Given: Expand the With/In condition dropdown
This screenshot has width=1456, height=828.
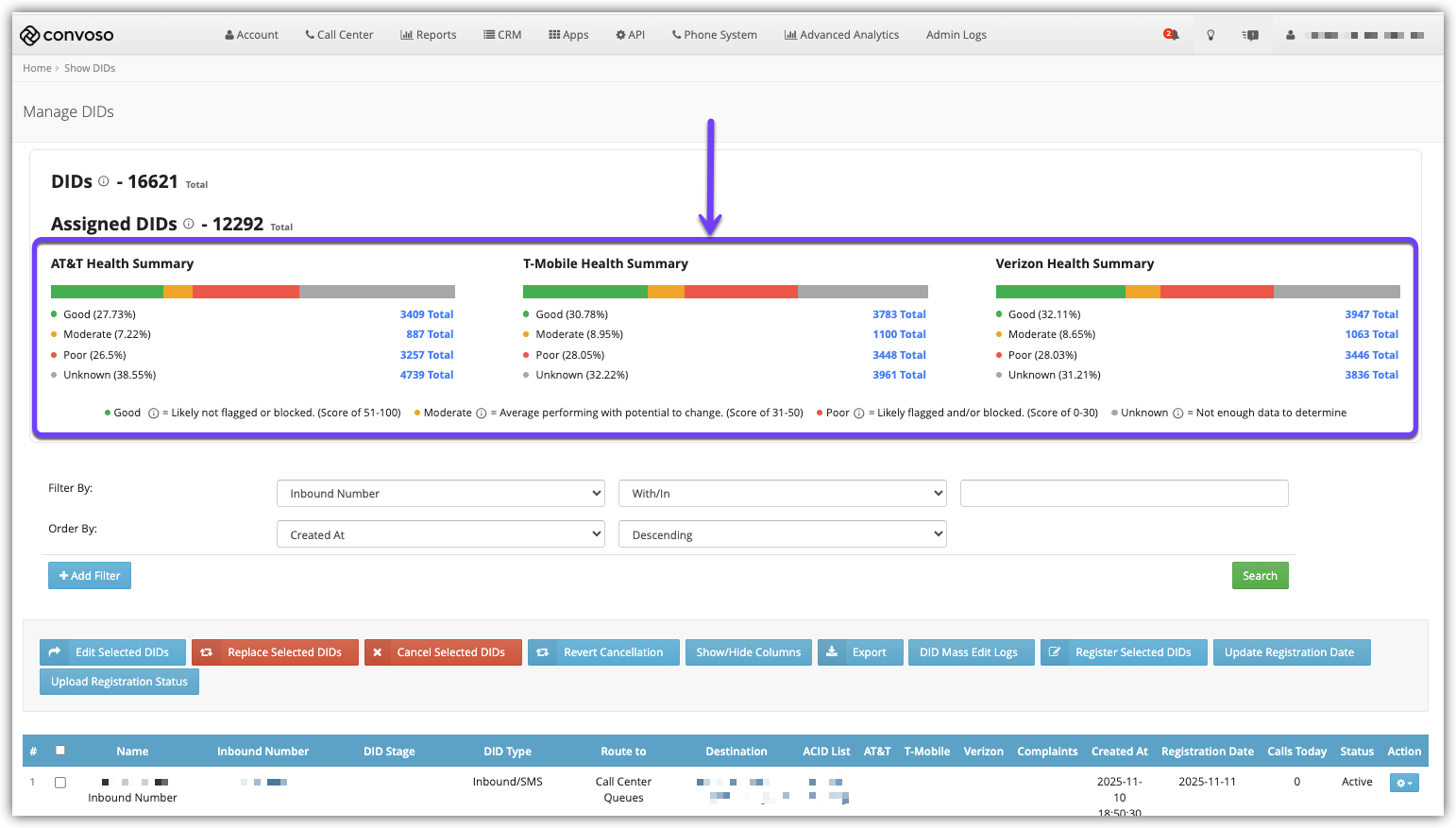Looking at the screenshot, I should (x=782, y=493).
